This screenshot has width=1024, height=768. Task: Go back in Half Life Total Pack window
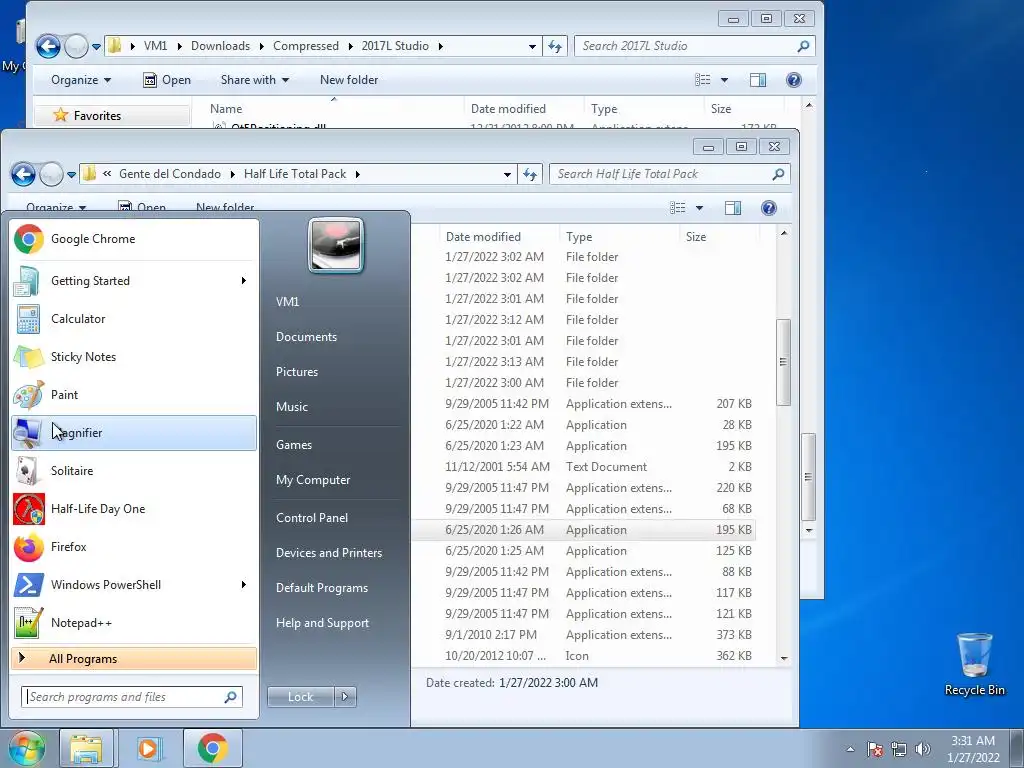24,174
